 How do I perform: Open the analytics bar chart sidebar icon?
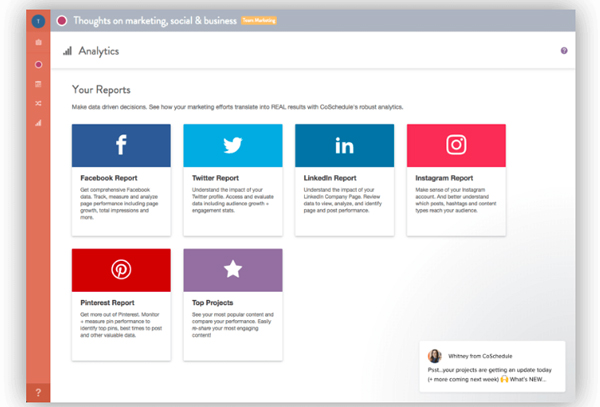click(38, 123)
